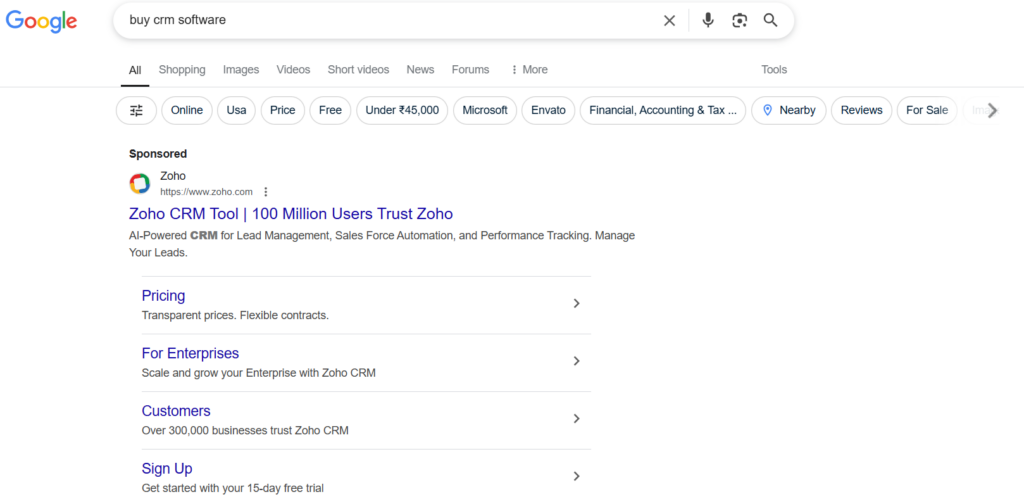The height and width of the screenshot is (504, 1024).
Task: Click the Zoho logo favicon
Action: tap(140, 183)
